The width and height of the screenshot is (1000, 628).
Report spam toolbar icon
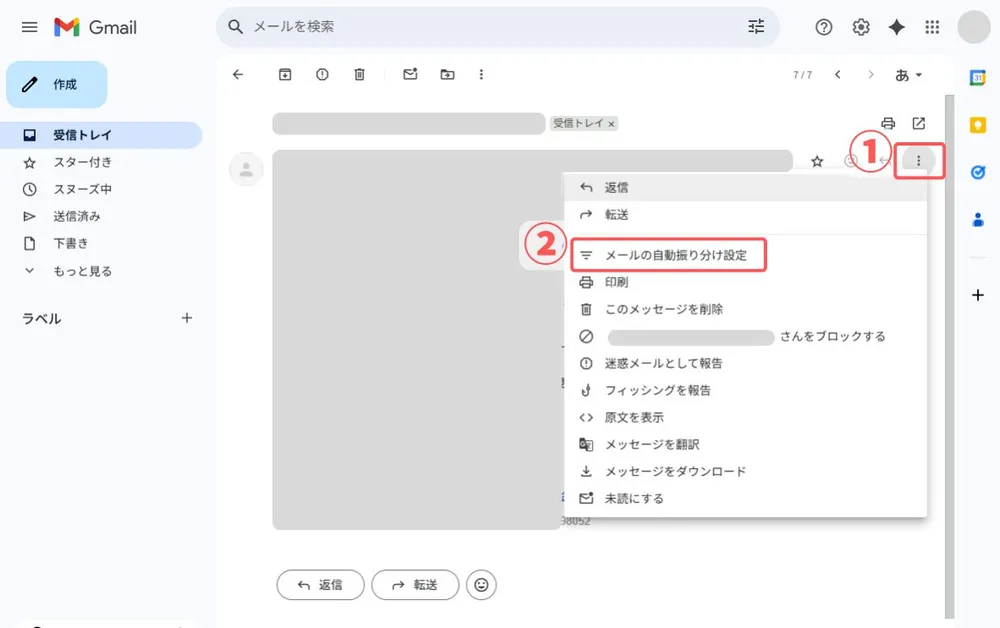coord(322,75)
